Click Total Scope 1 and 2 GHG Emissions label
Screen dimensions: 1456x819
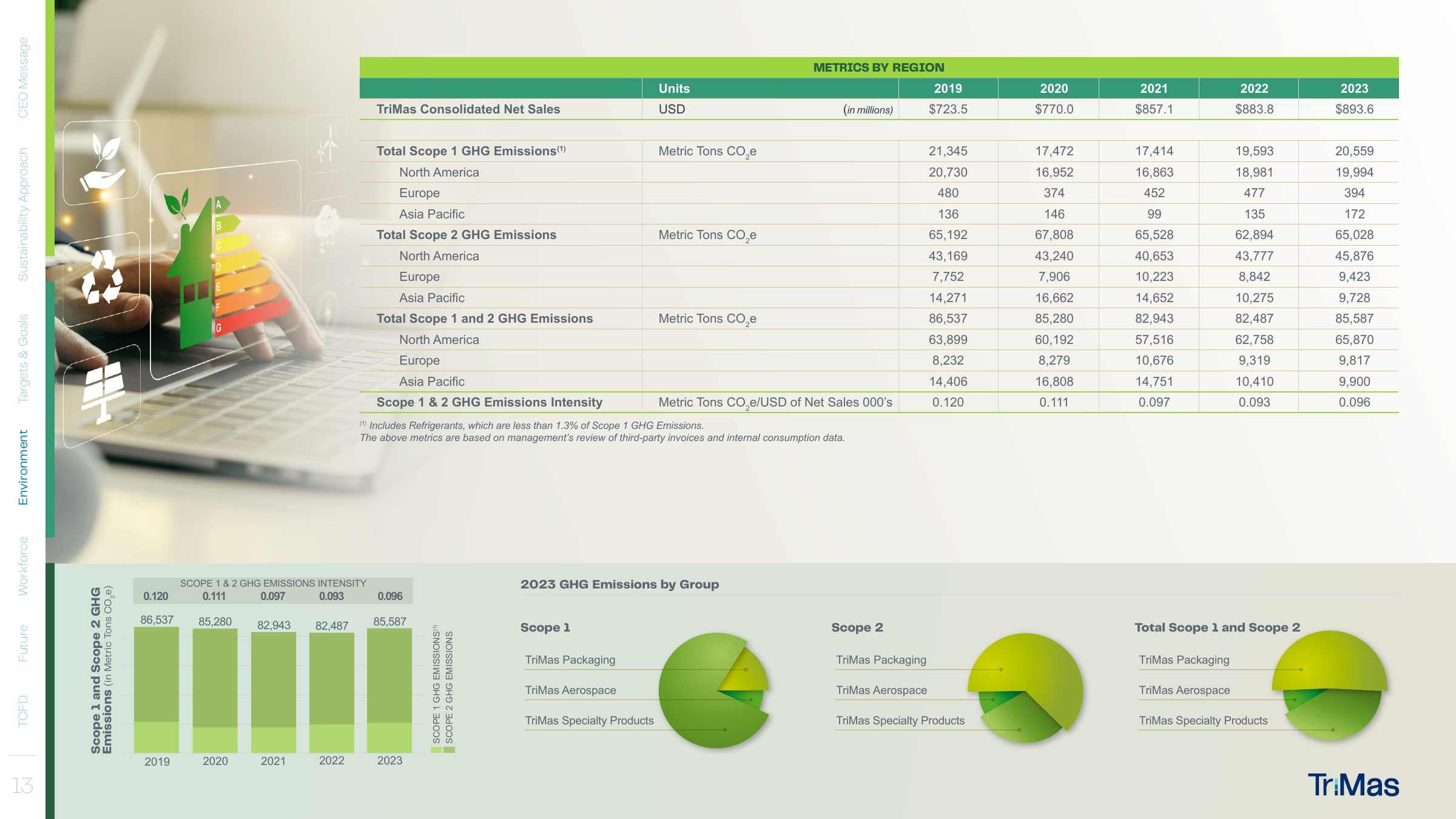[484, 318]
